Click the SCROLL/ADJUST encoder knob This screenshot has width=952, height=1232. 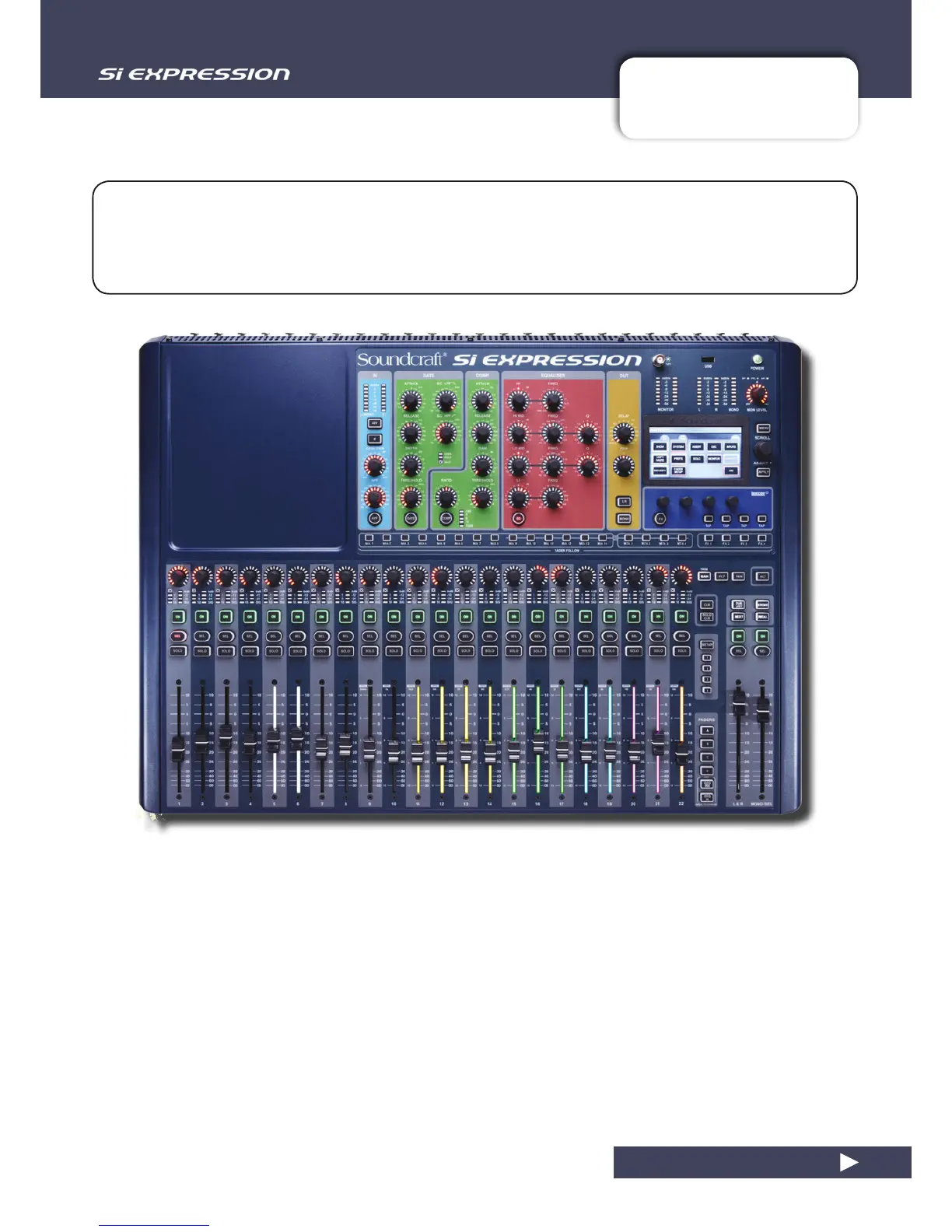[x=764, y=450]
